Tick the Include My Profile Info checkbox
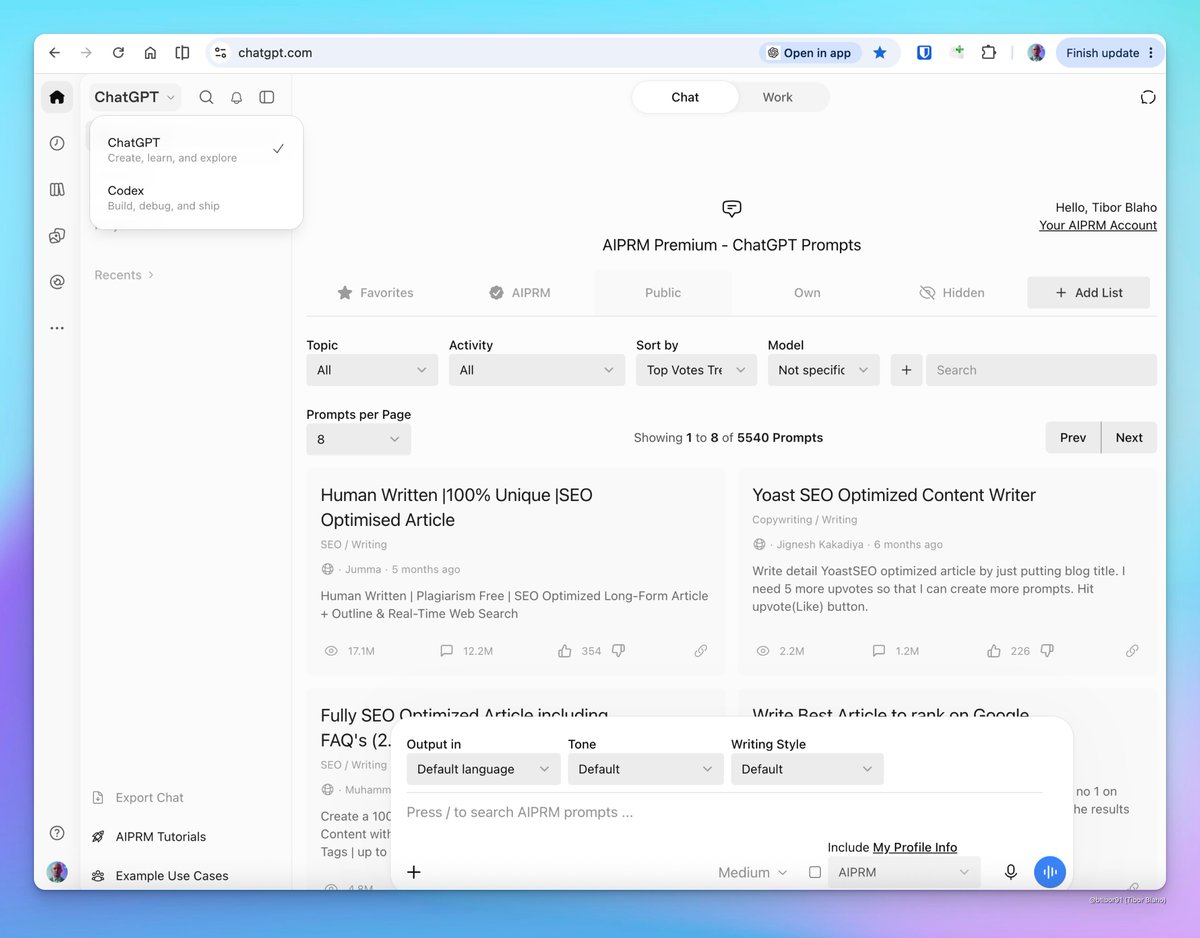The width and height of the screenshot is (1200, 938). pyautogui.click(x=815, y=872)
